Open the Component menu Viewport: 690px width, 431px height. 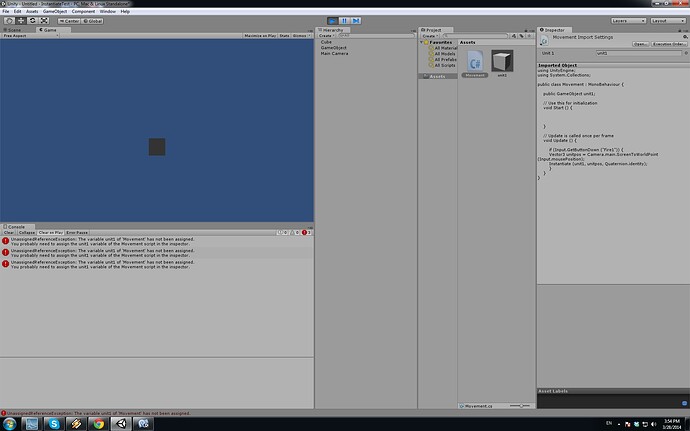pos(83,11)
